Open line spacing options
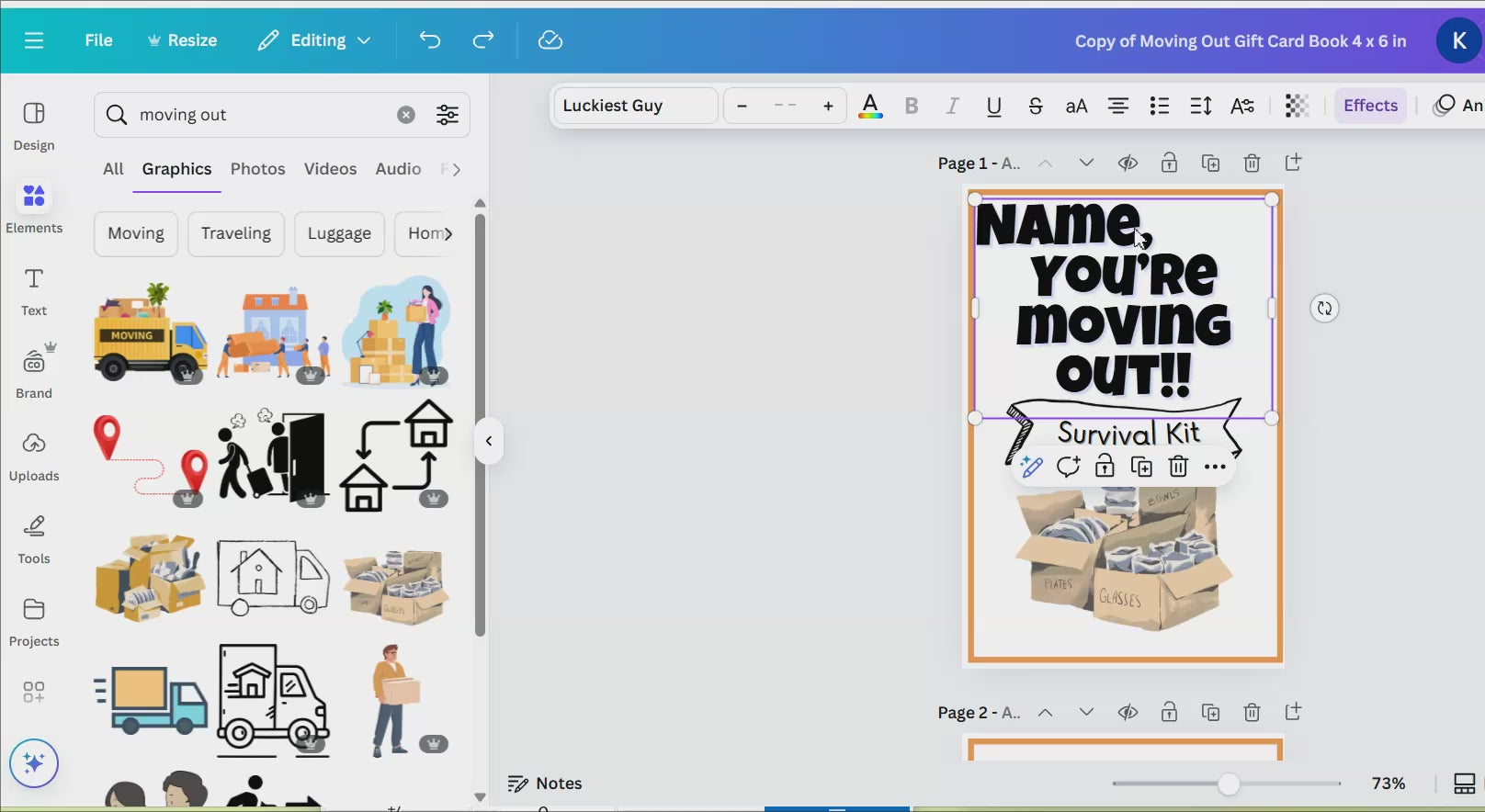Image resolution: width=1485 pixels, height=812 pixels. 1201,107
